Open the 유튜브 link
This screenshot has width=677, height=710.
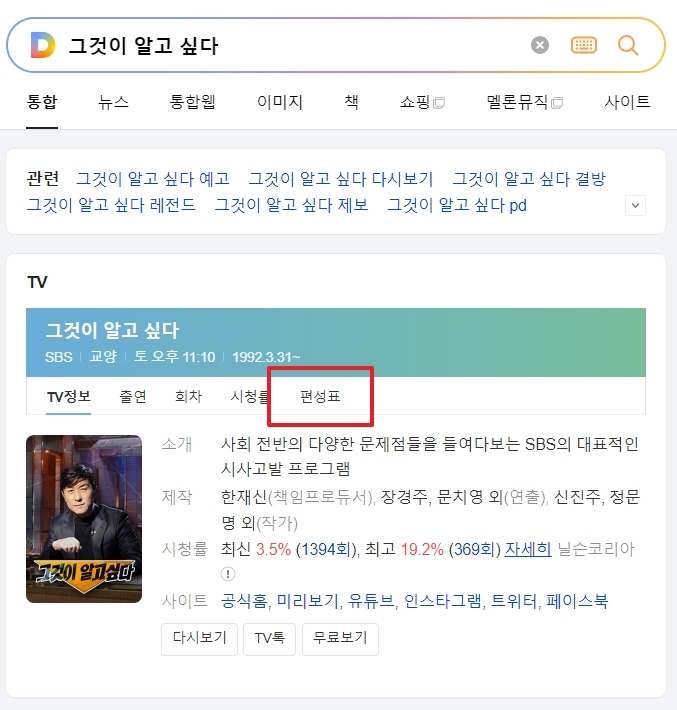370,601
